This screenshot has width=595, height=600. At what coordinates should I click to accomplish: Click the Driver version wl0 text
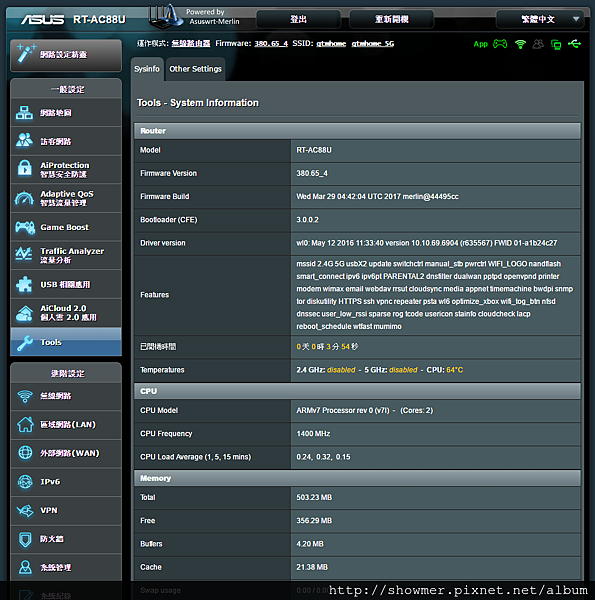pos(427,243)
